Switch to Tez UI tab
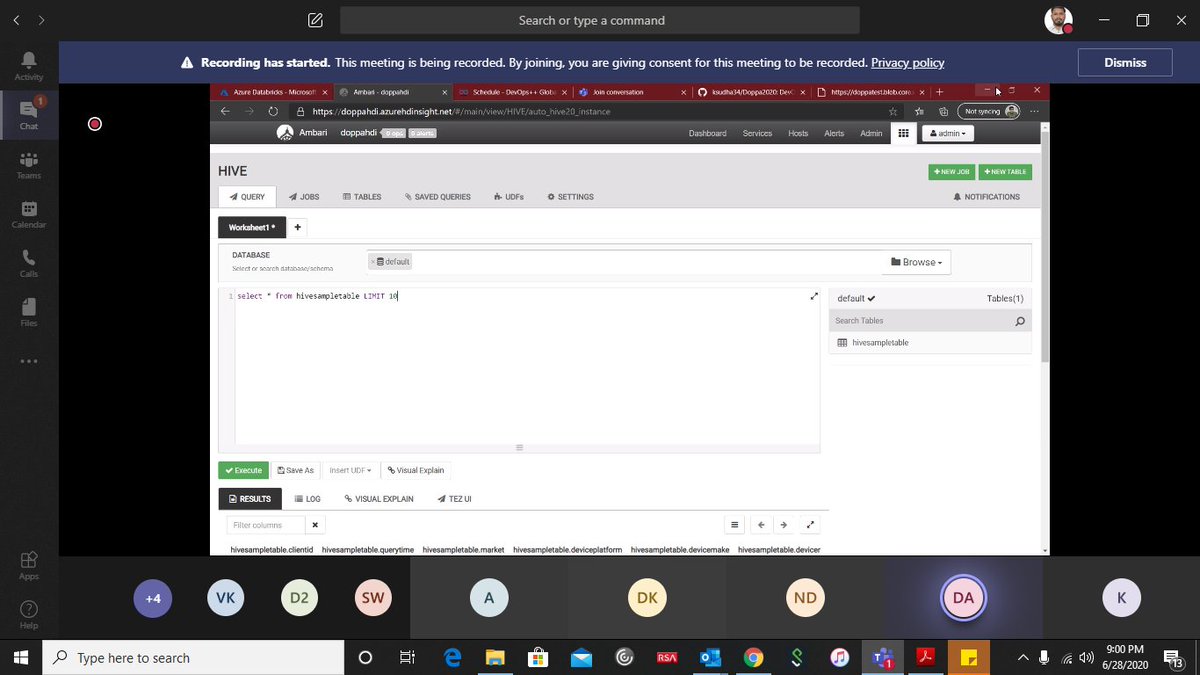The width and height of the screenshot is (1200, 675). click(x=454, y=498)
